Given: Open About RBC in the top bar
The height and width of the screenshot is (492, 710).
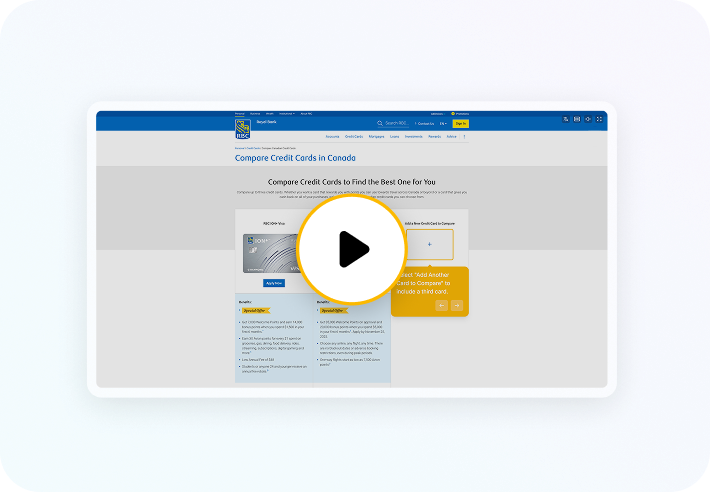Looking at the screenshot, I should coord(307,114).
